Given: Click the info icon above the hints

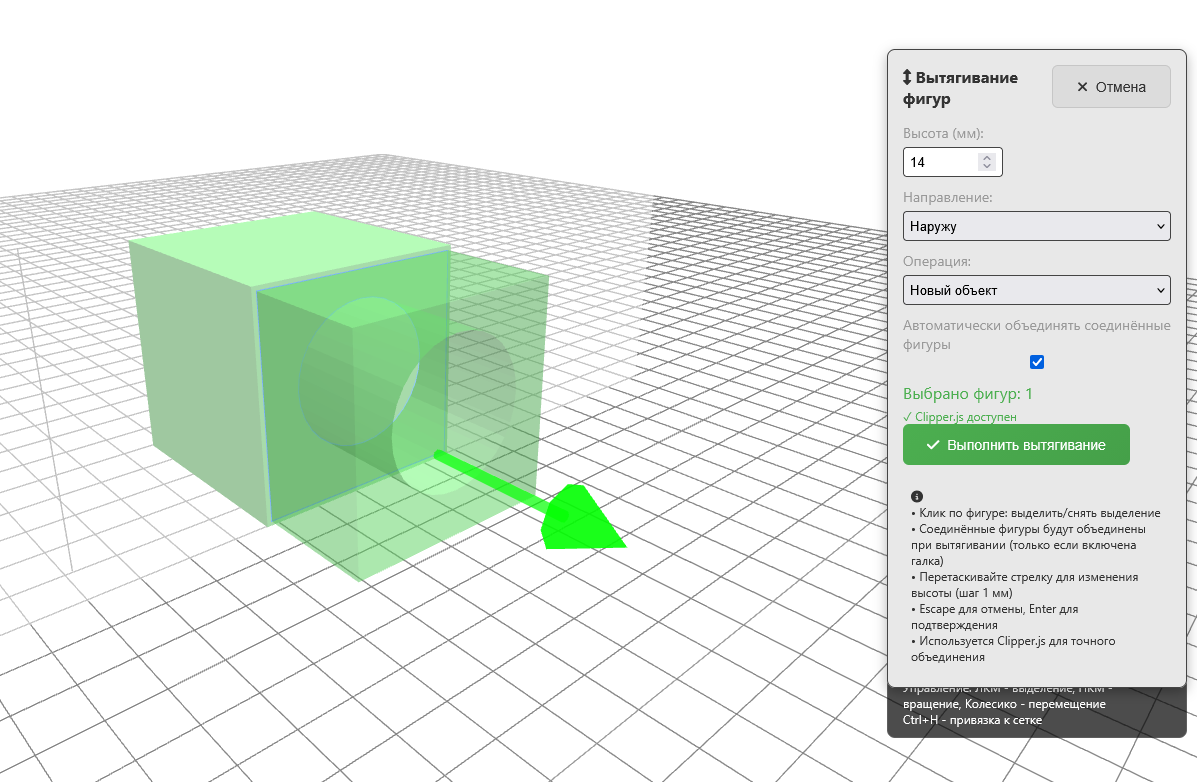Looking at the screenshot, I should 917,496.
